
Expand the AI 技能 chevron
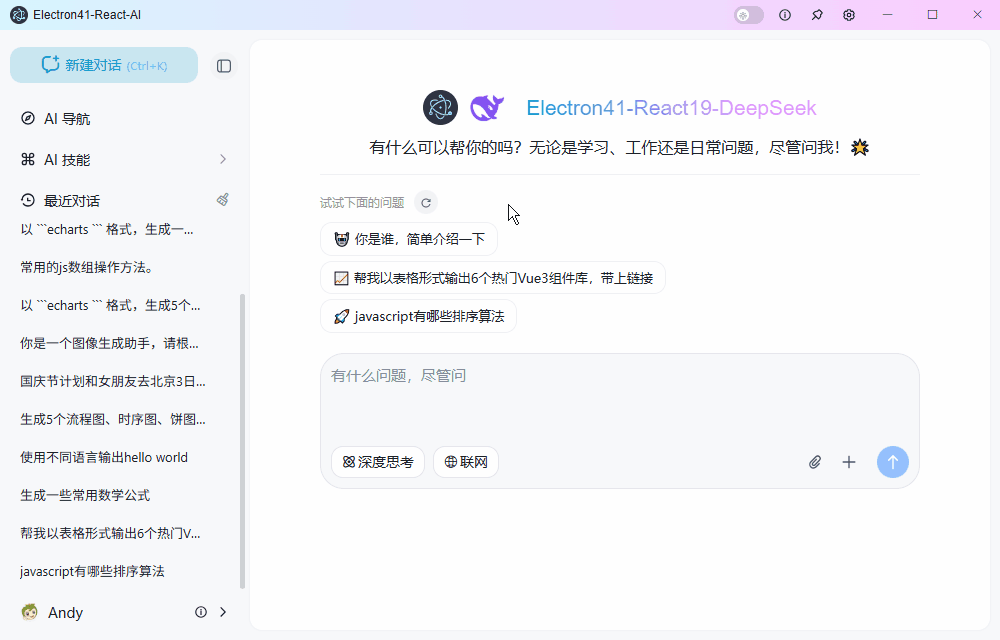click(x=223, y=159)
